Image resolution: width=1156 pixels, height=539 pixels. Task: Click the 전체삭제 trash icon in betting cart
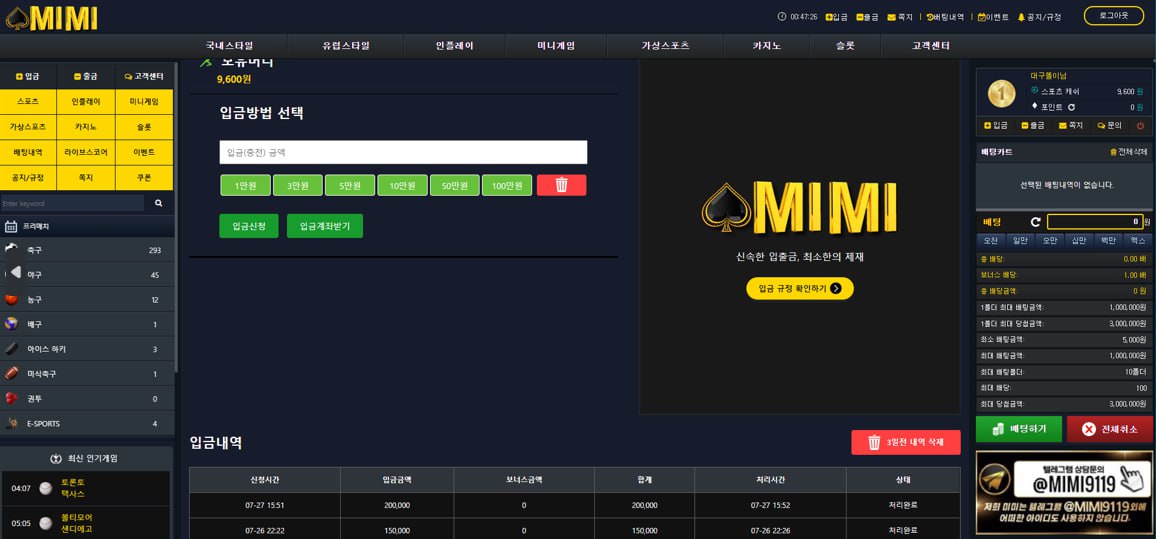point(1113,152)
